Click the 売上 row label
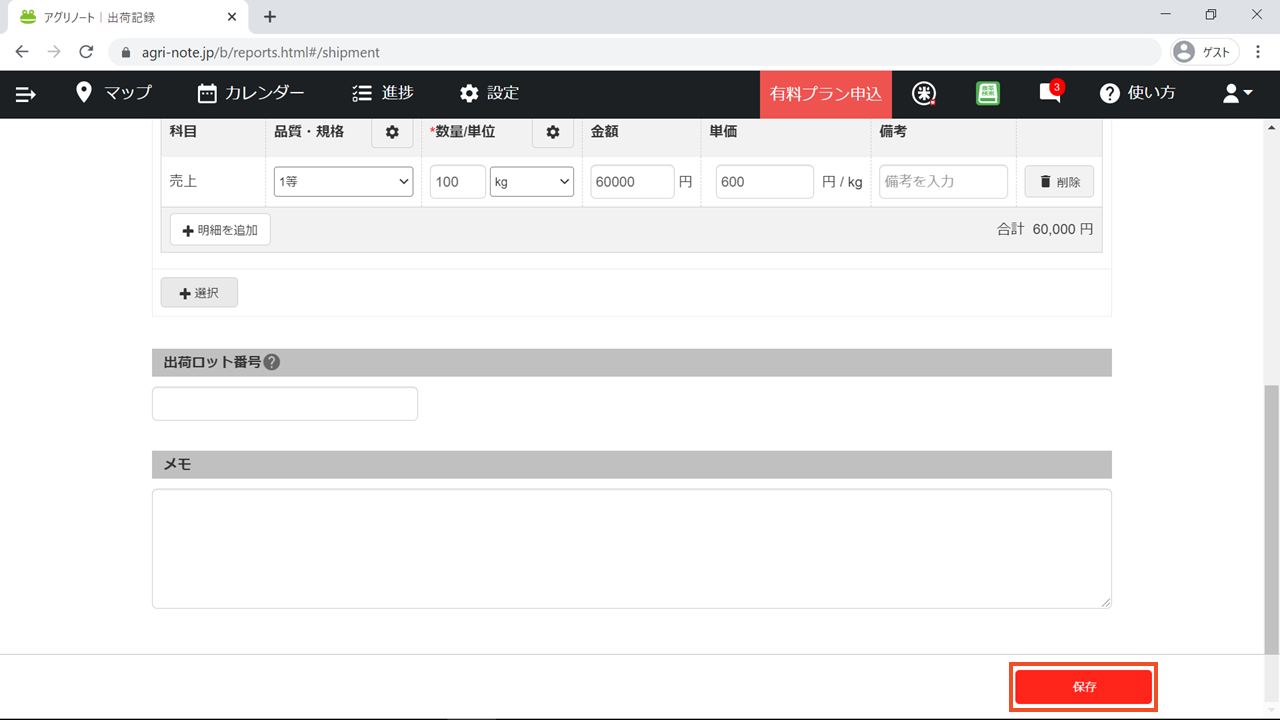Viewport: 1280px width, 720px height. 183,181
